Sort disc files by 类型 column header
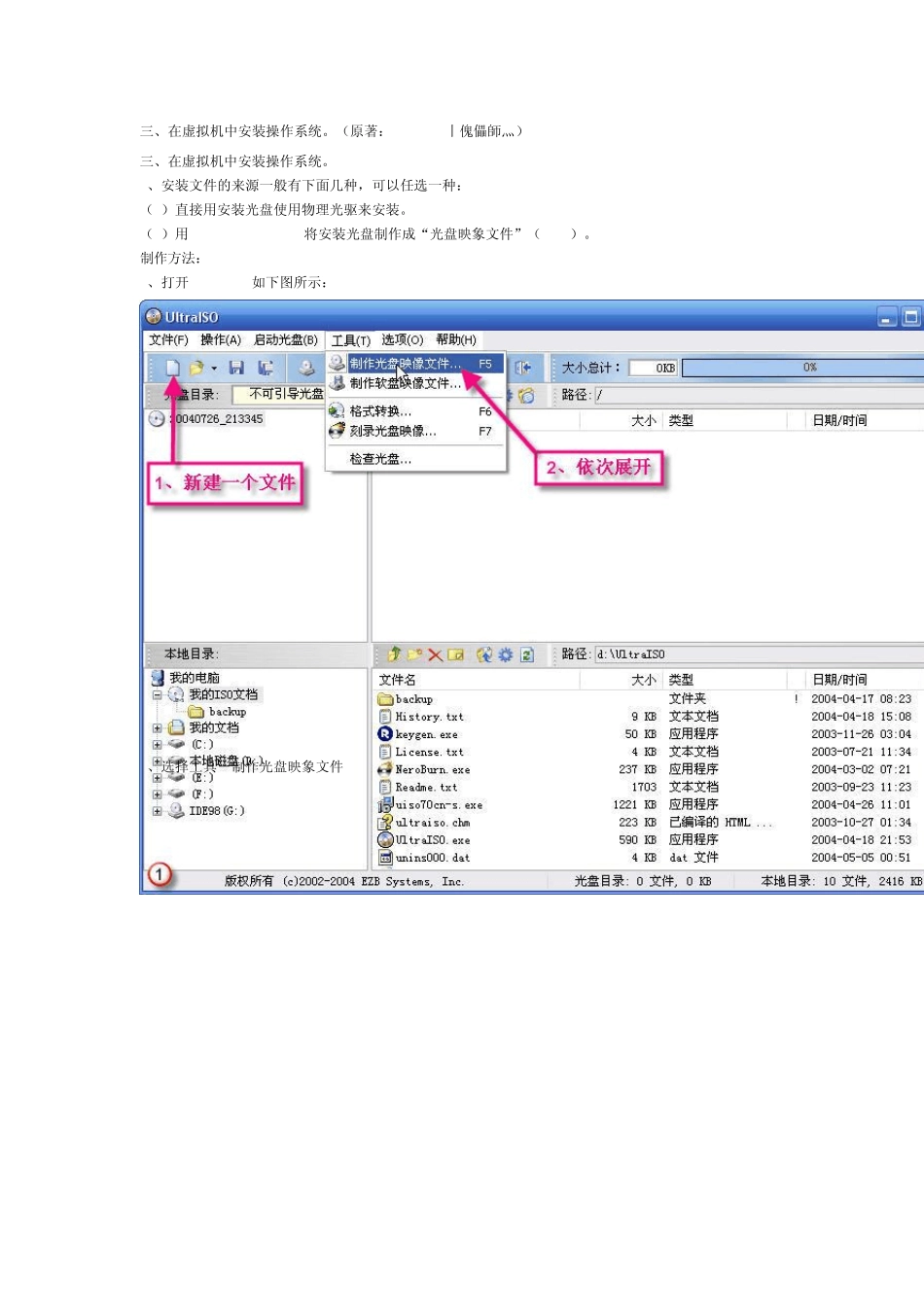 [x=681, y=420]
